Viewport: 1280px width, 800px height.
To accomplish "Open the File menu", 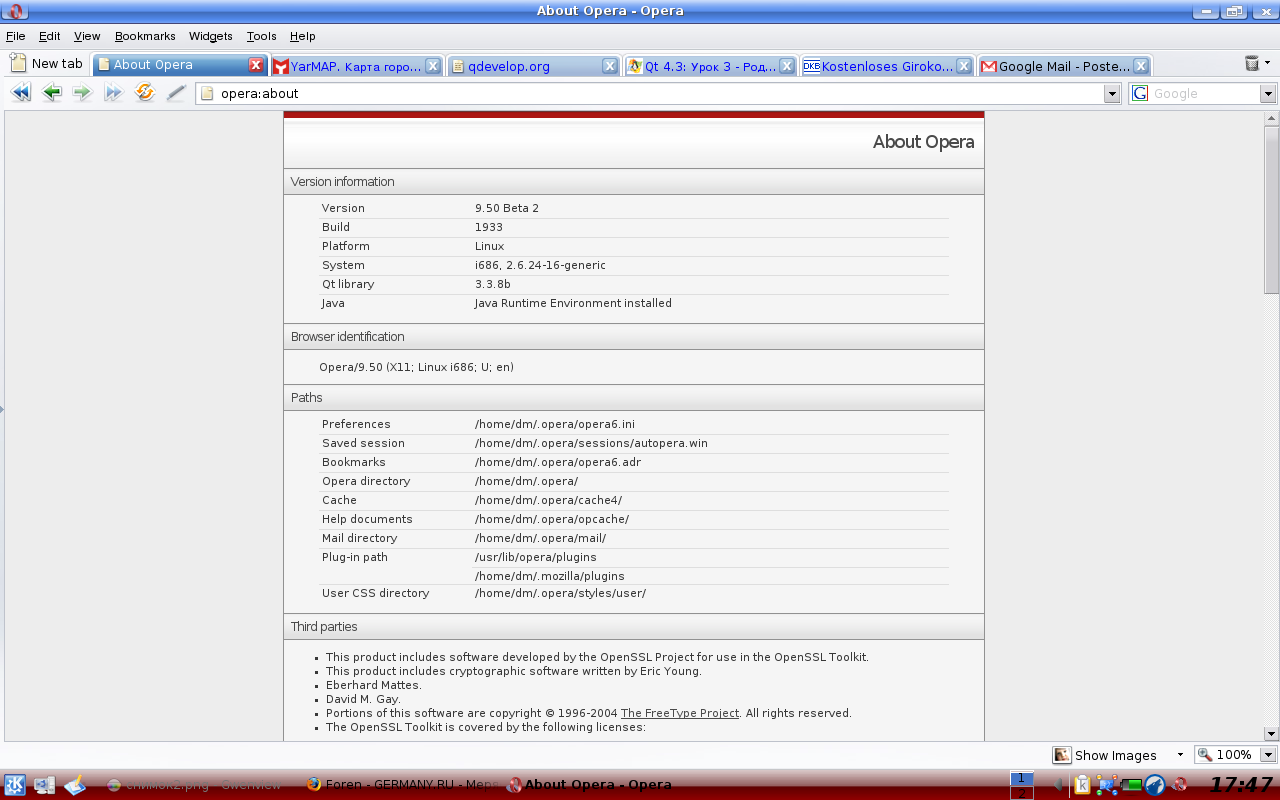I will (15, 36).
